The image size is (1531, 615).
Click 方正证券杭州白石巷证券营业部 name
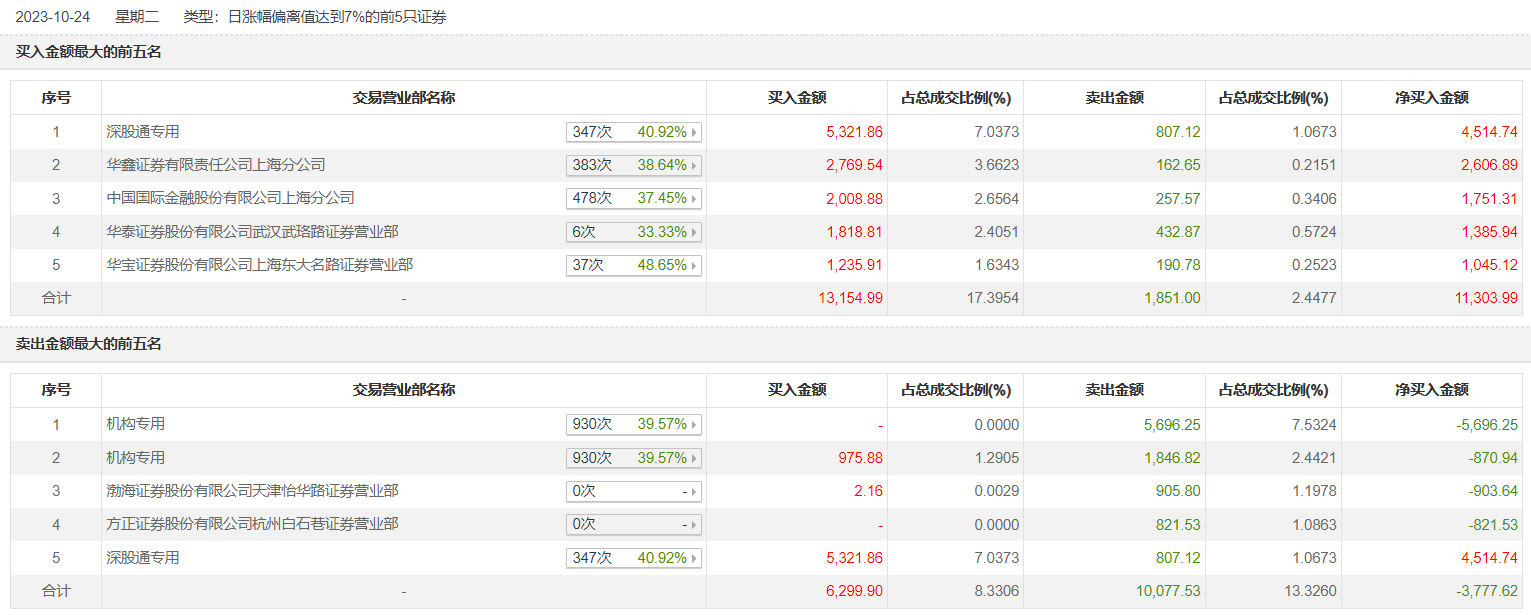pyautogui.click(x=252, y=524)
